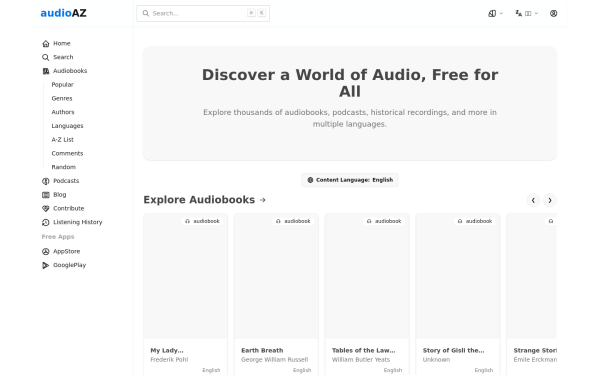
Task: Click Unknown author text
Action: (436, 360)
